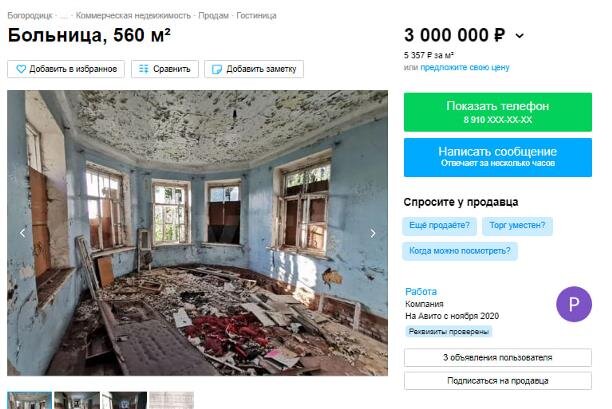
Task: Click the compare list icon
Action: point(144,69)
